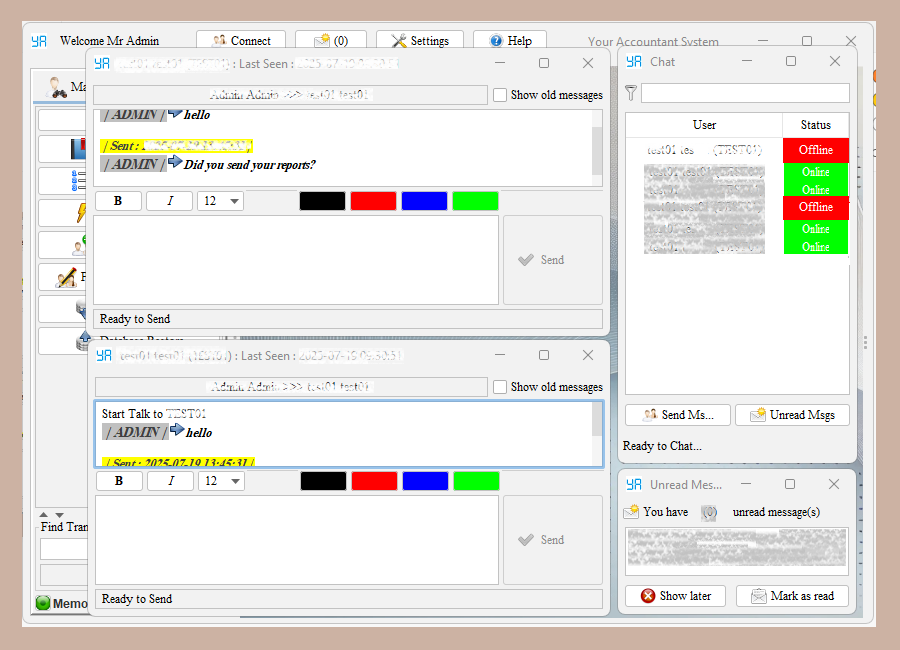The image size is (900, 650).
Task: Pick green text color in lower chat window
Action: coord(476,481)
